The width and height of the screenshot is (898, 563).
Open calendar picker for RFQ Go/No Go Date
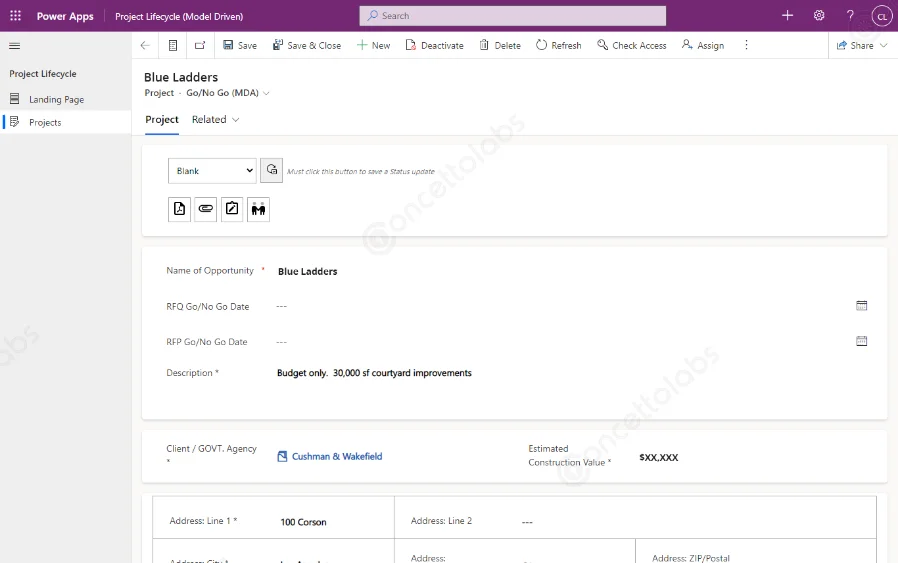[x=861, y=306]
